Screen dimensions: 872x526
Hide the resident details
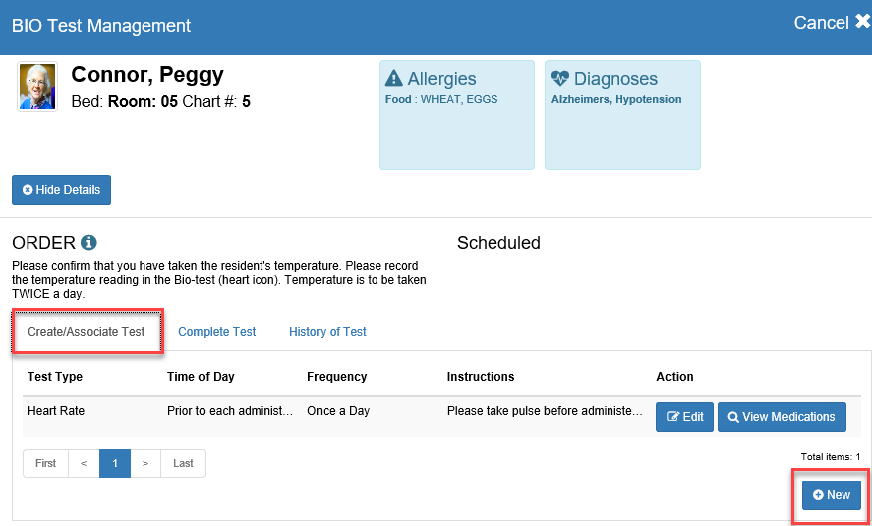point(61,190)
